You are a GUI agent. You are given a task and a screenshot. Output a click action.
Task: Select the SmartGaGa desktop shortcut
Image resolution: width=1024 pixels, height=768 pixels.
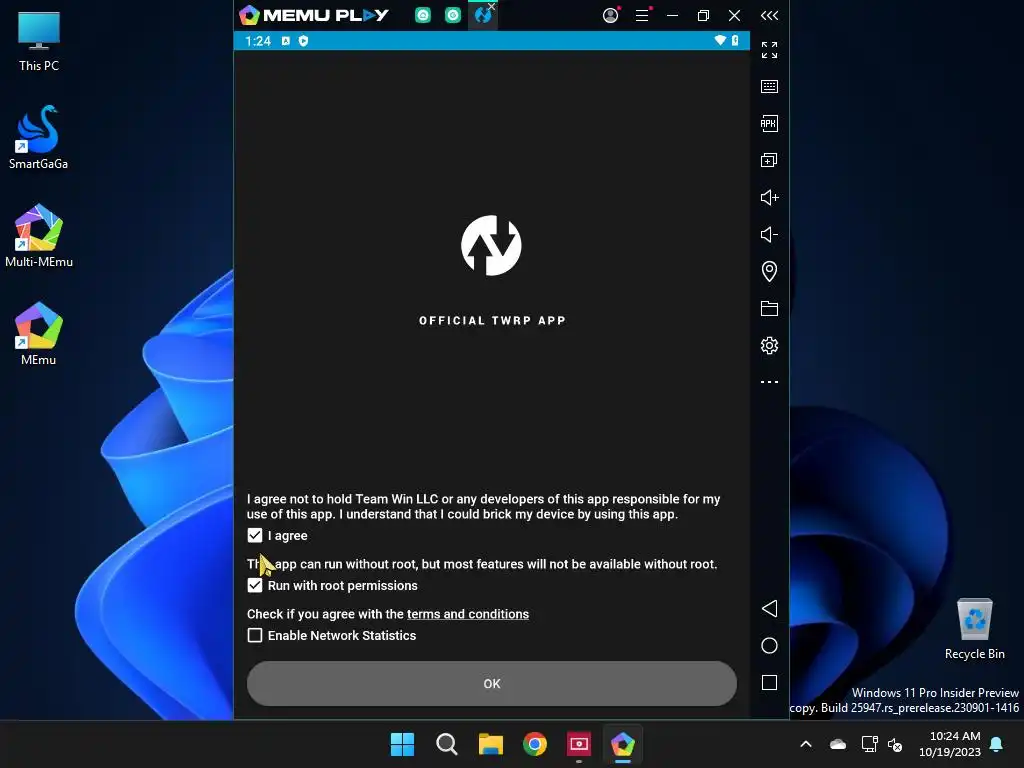click(39, 138)
